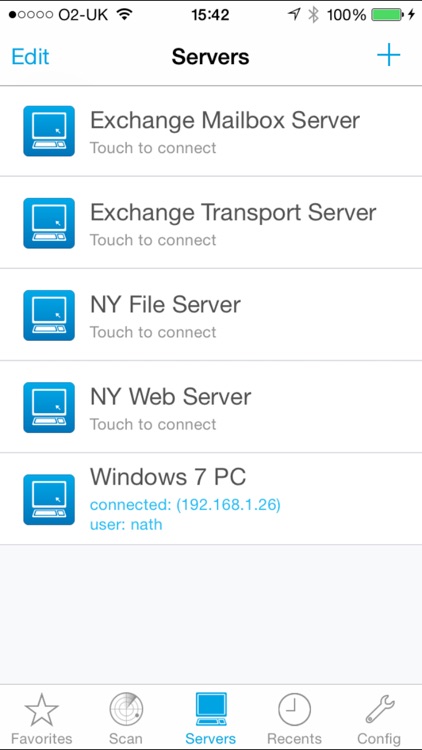Tap the battery icon in status bar
This screenshot has width=422, height=750.
[x=388, y=15]
